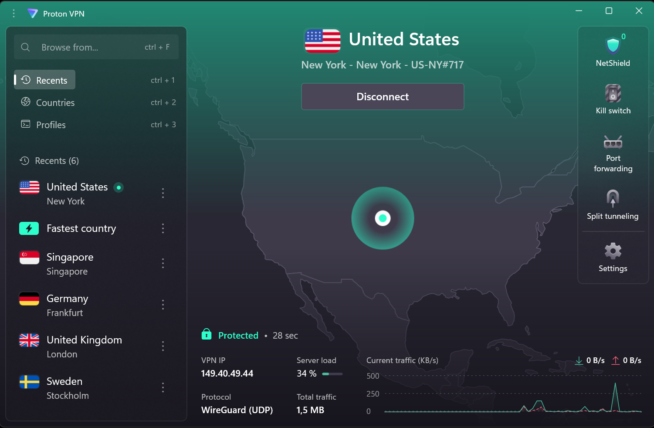Click the search magnifier icon
The width and height of the screenshot is (654, 428).
(25, 47)
